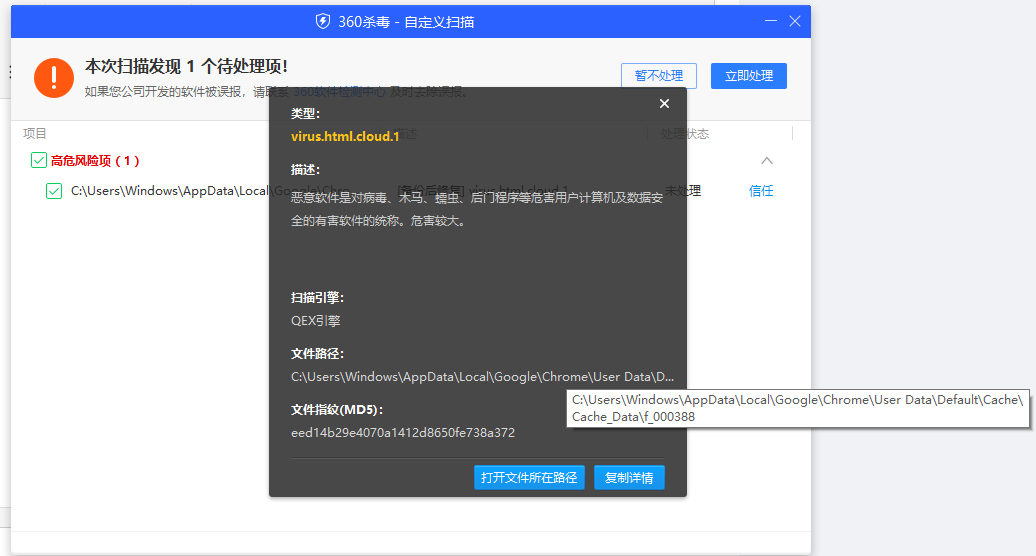
Task: Click the 立即处理 button
Action: click(x=749, y=76)
